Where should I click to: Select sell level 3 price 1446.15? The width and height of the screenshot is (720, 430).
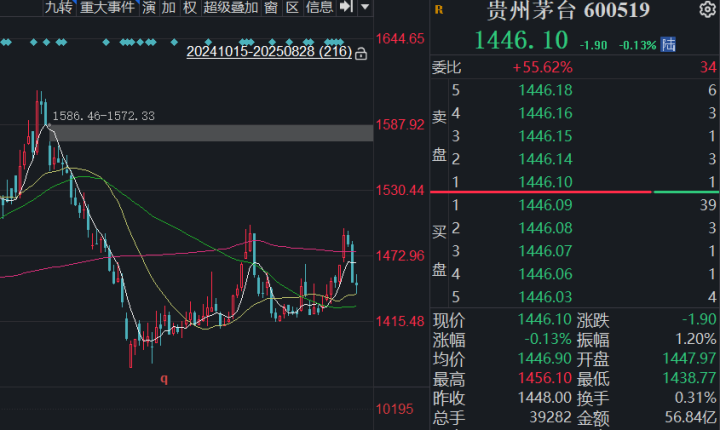[545, 136]
